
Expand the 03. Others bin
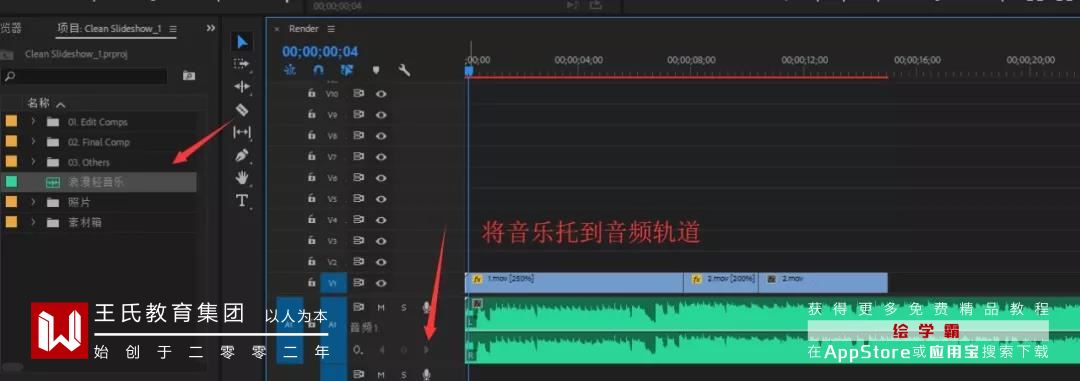click(33, 162)
